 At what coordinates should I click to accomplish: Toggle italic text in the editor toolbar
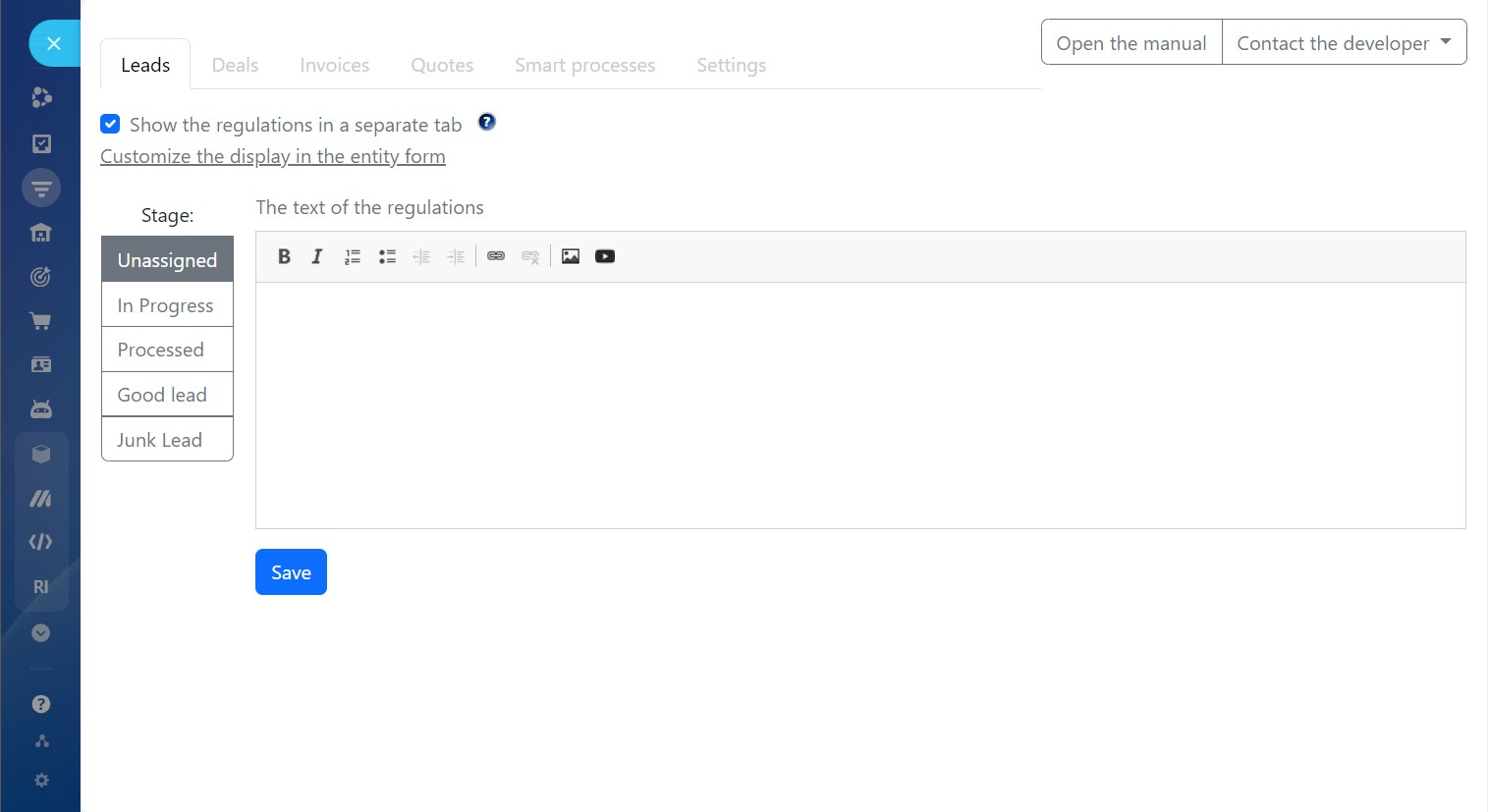[x=317, y=256]
